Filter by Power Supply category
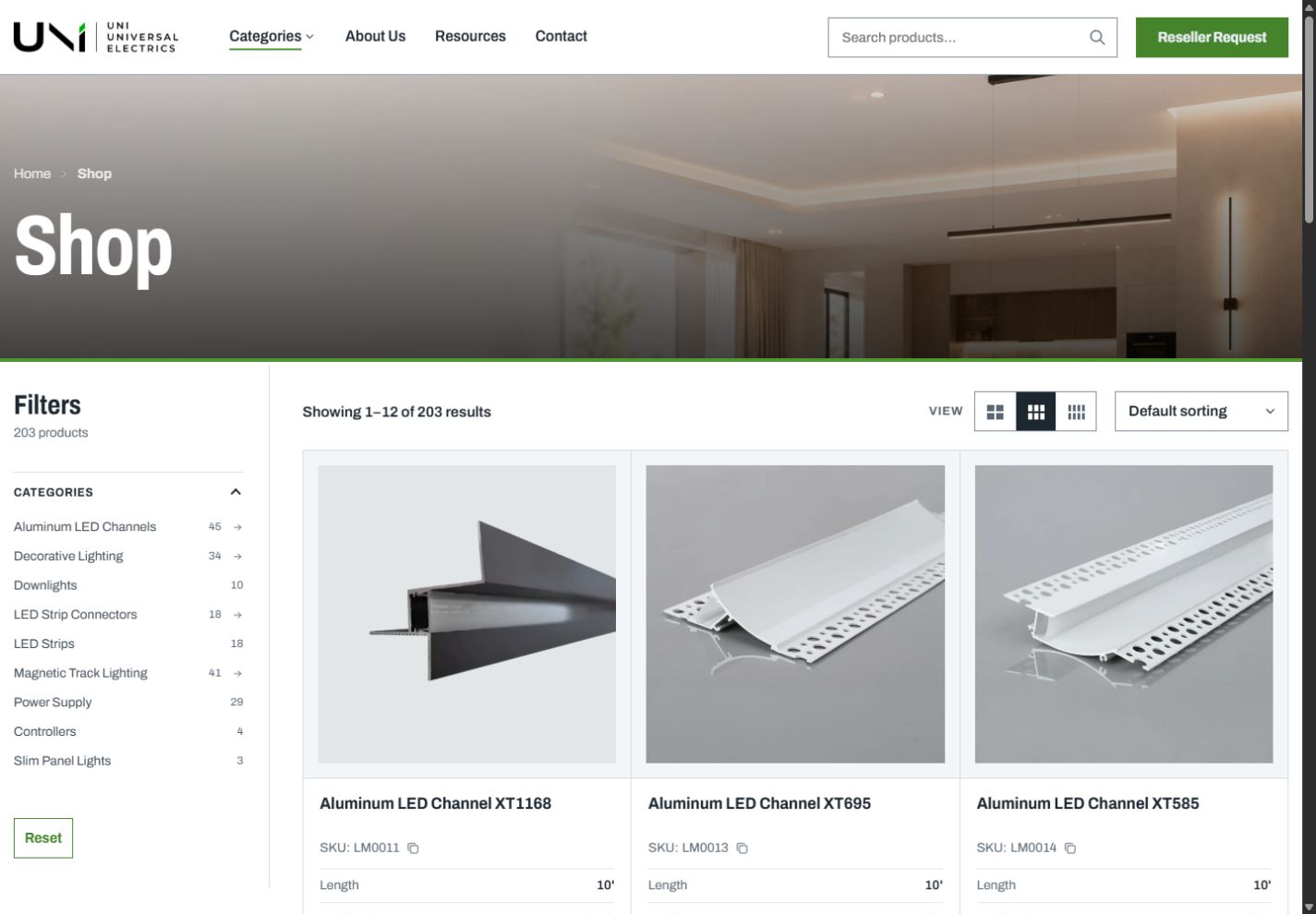The width and height of the screenshot is (1316, 914). (x=53, y=703)
